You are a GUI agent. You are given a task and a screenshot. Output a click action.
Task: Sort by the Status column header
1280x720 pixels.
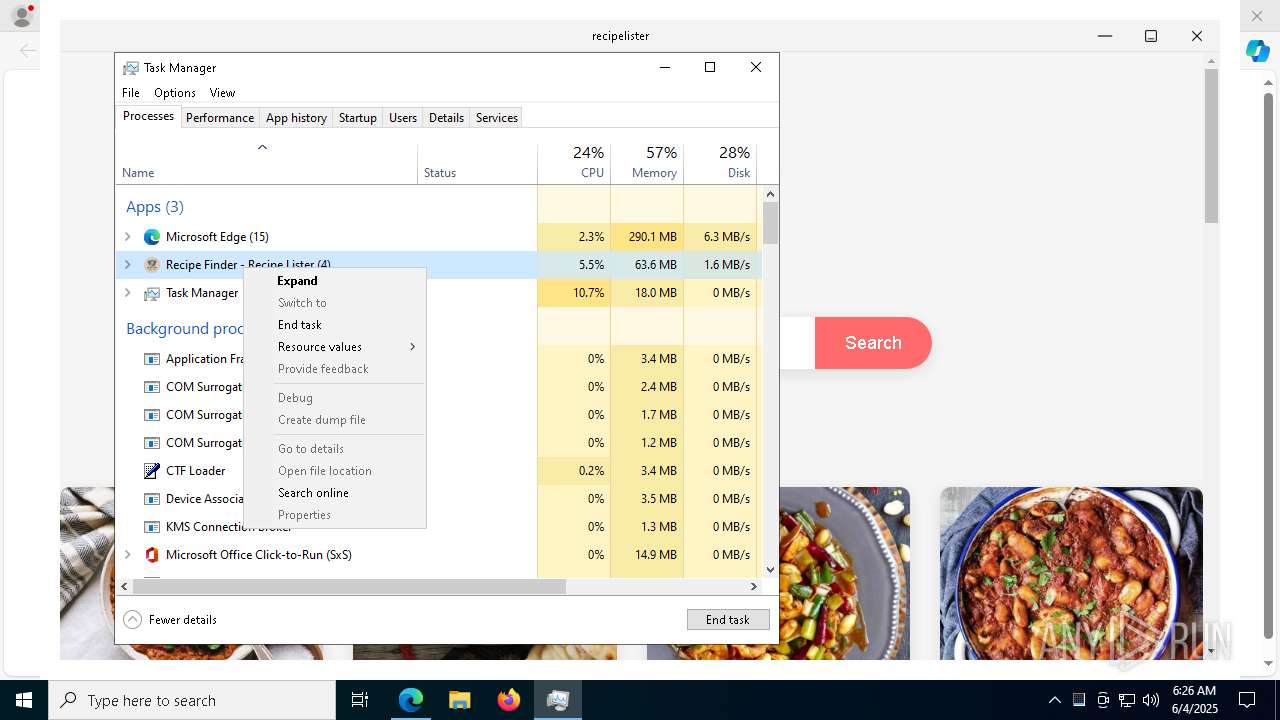click(x=477, y=164)
